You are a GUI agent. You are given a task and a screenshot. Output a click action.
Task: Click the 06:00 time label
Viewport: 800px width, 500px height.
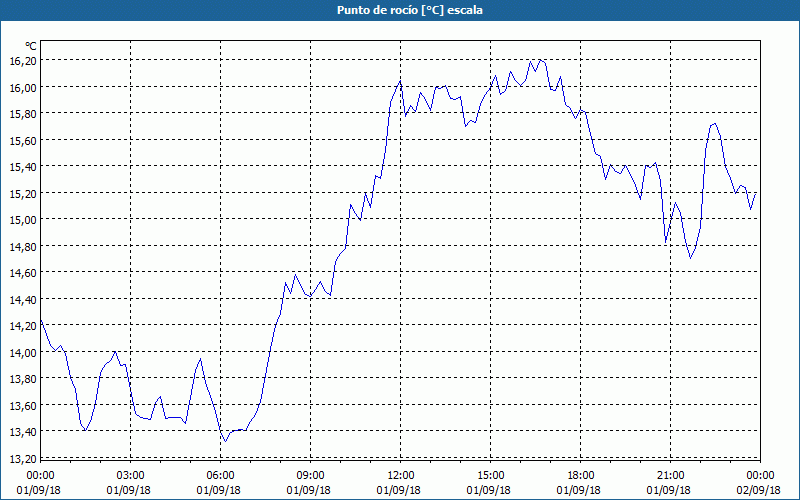click(220, 476)
